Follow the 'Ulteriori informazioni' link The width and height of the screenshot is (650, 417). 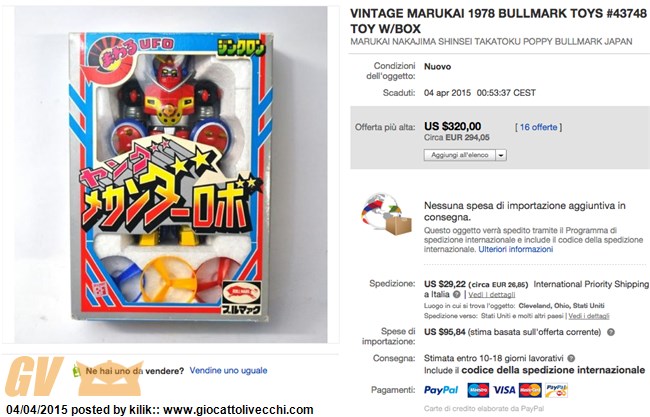point(516,249)
